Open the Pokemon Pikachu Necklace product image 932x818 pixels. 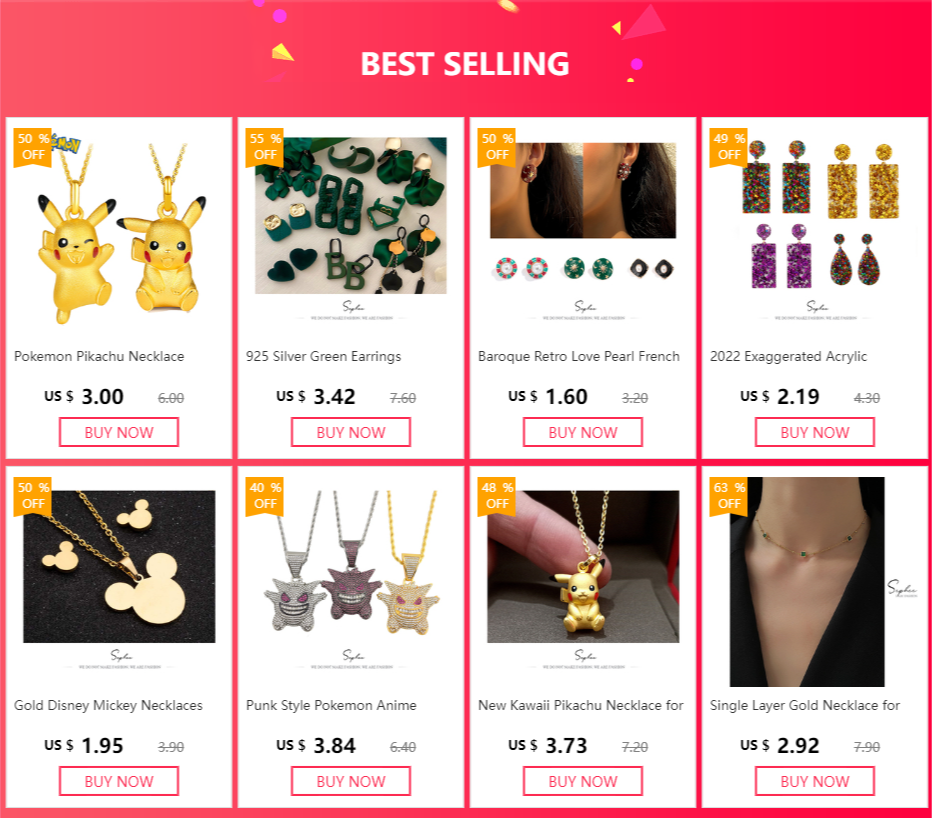[119, 232]
